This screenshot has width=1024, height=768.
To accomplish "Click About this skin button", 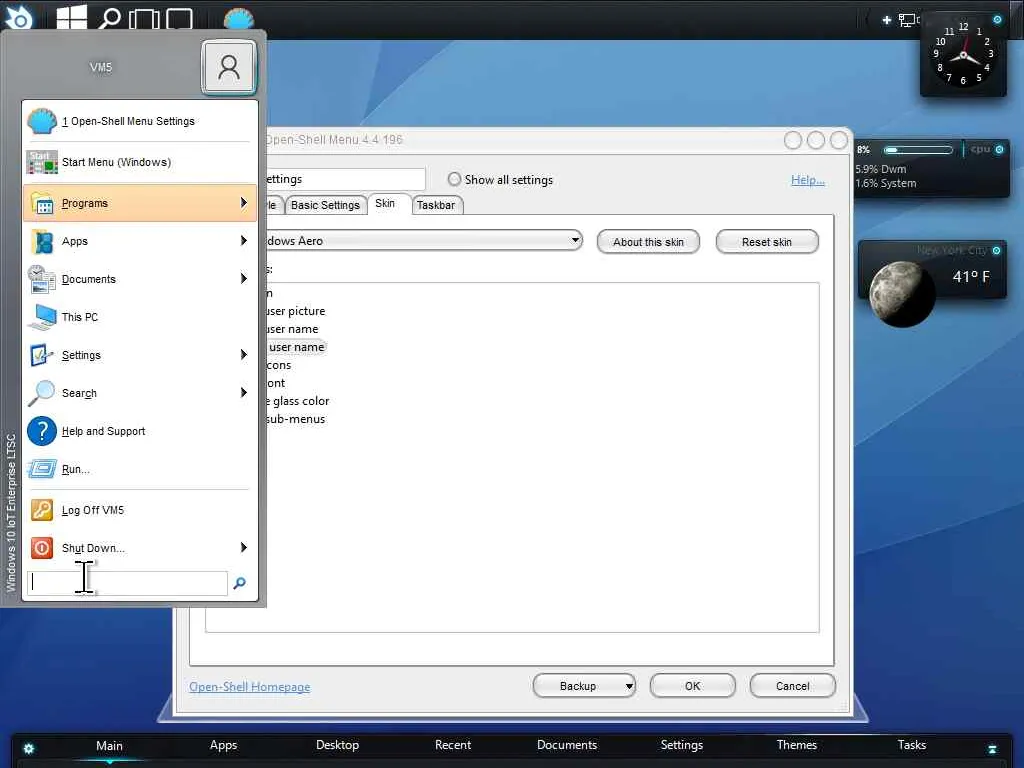I will 648,242.
